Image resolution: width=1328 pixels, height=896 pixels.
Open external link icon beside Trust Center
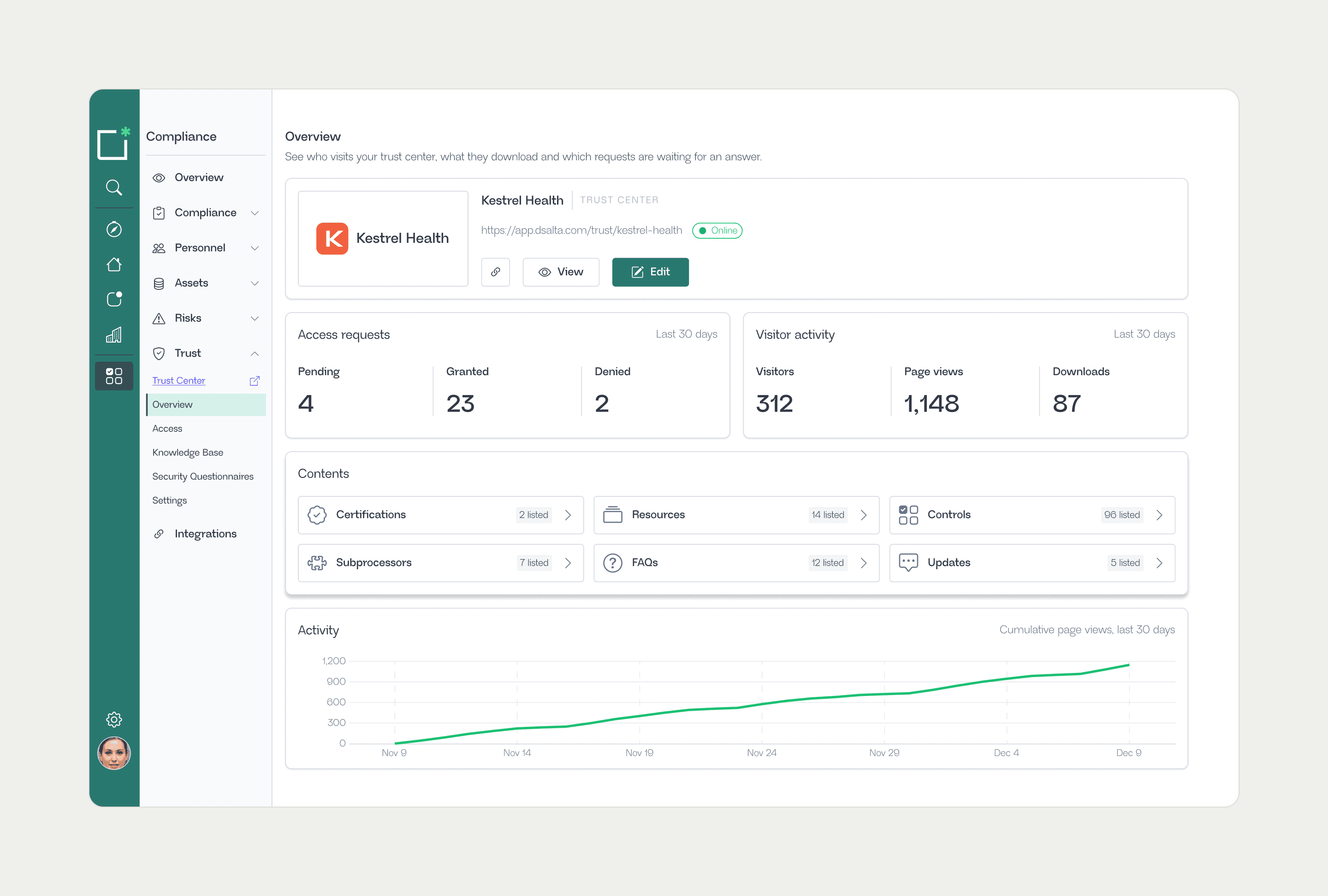click(255, 381)
